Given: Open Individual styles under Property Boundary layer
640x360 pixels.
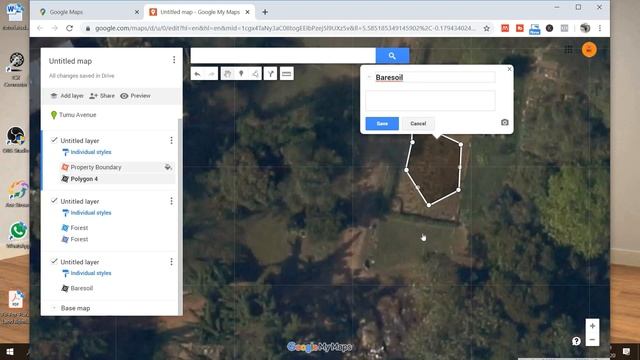Looking at the screenshot, I should coord(91,152).
